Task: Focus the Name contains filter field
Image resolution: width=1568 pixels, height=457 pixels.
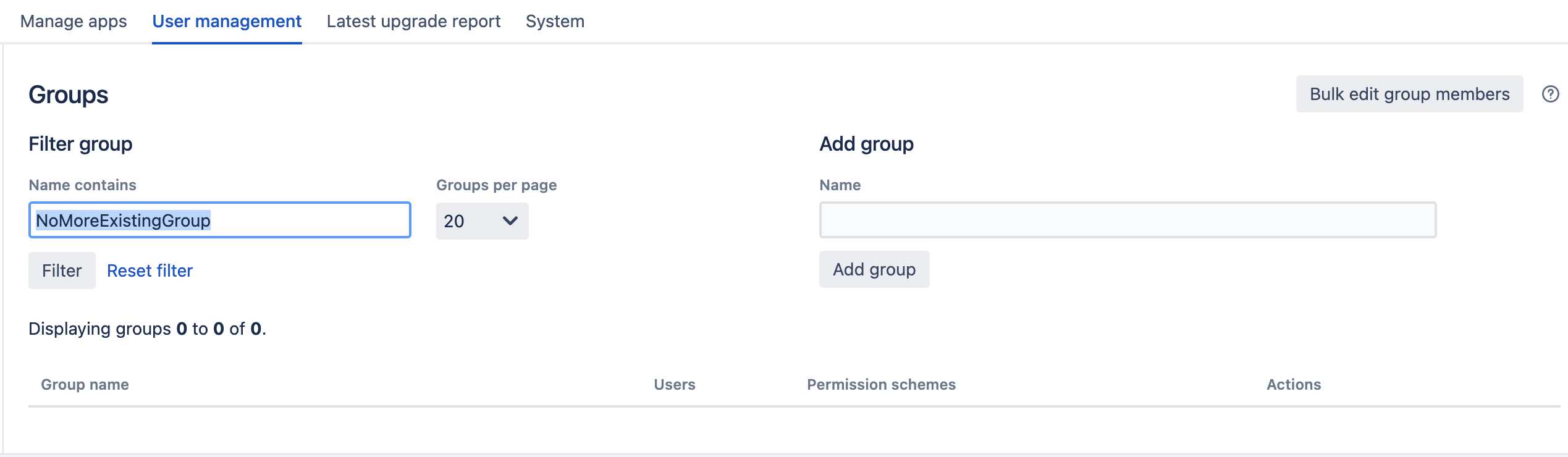Action: click(x=219, y=220)
